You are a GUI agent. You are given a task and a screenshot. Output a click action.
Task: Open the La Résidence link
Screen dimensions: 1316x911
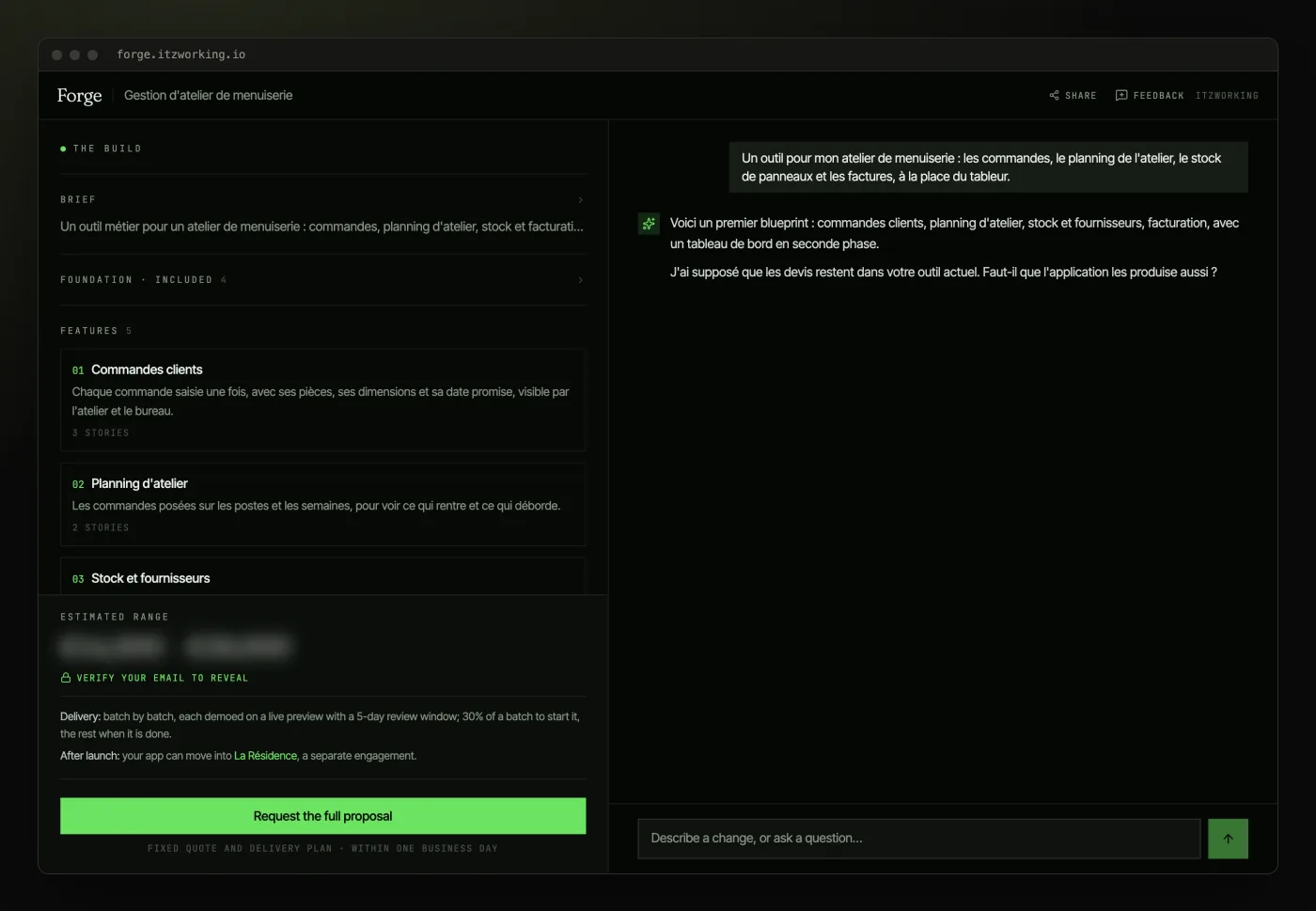click(265, 756)
